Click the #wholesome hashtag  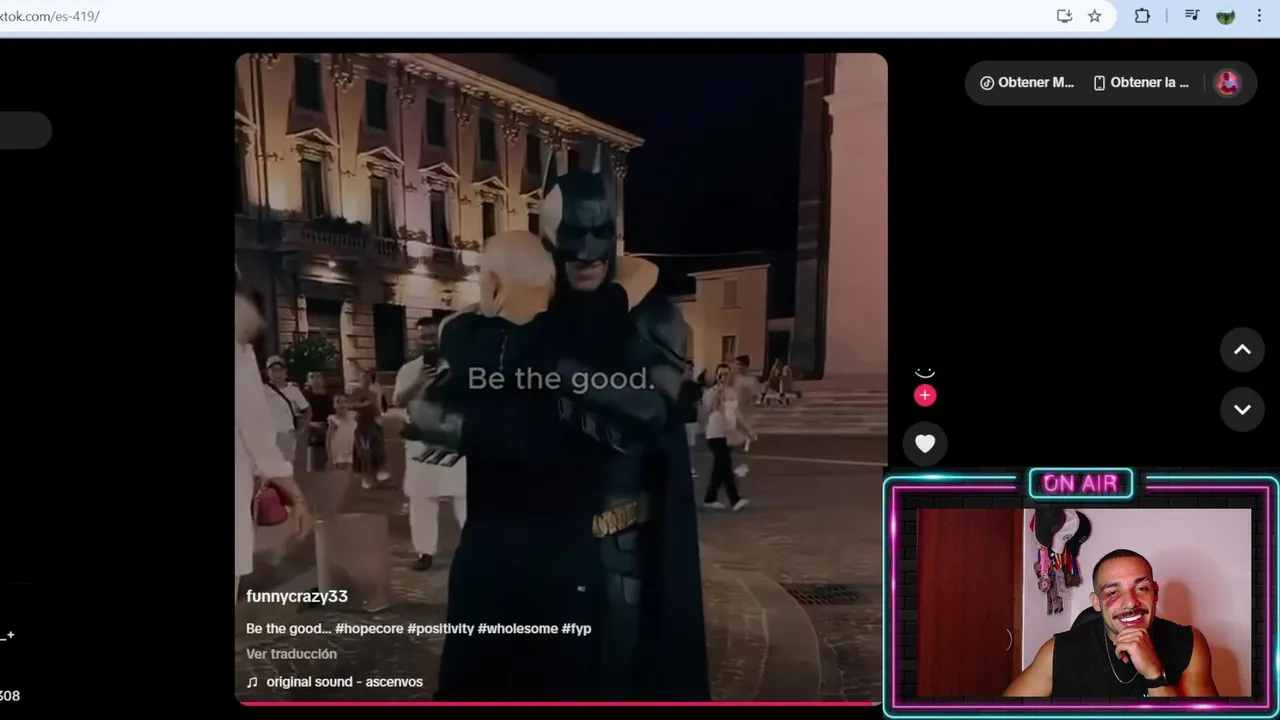coord(517,628)
